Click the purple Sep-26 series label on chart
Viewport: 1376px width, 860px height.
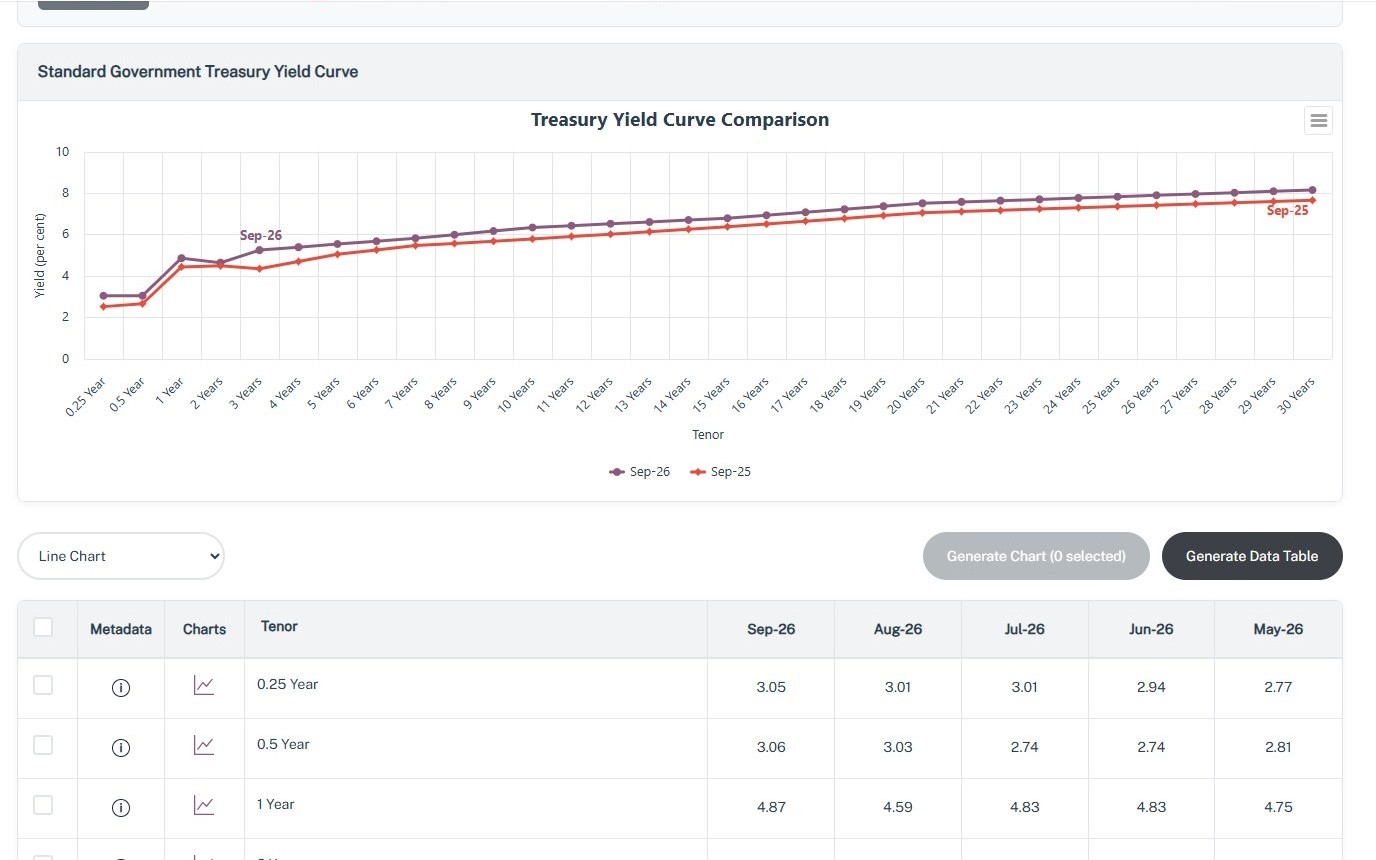[x=261, y=235]
